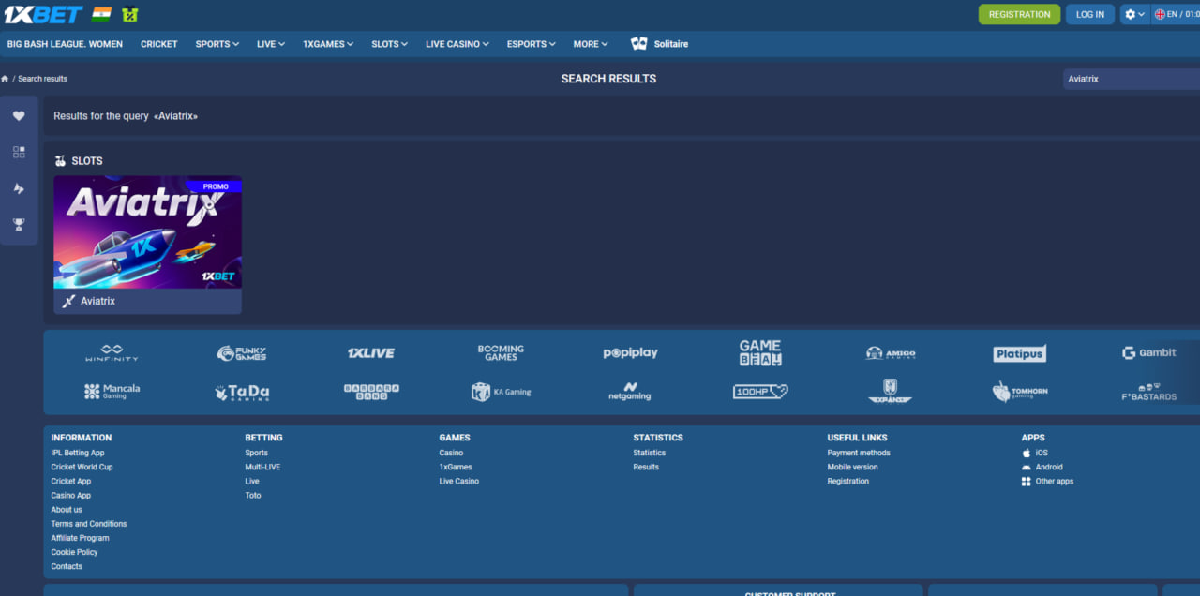This screenshot has width=1200, height=596.
Task: Expand the Live dropdown menu
Action: click(271, 44)
